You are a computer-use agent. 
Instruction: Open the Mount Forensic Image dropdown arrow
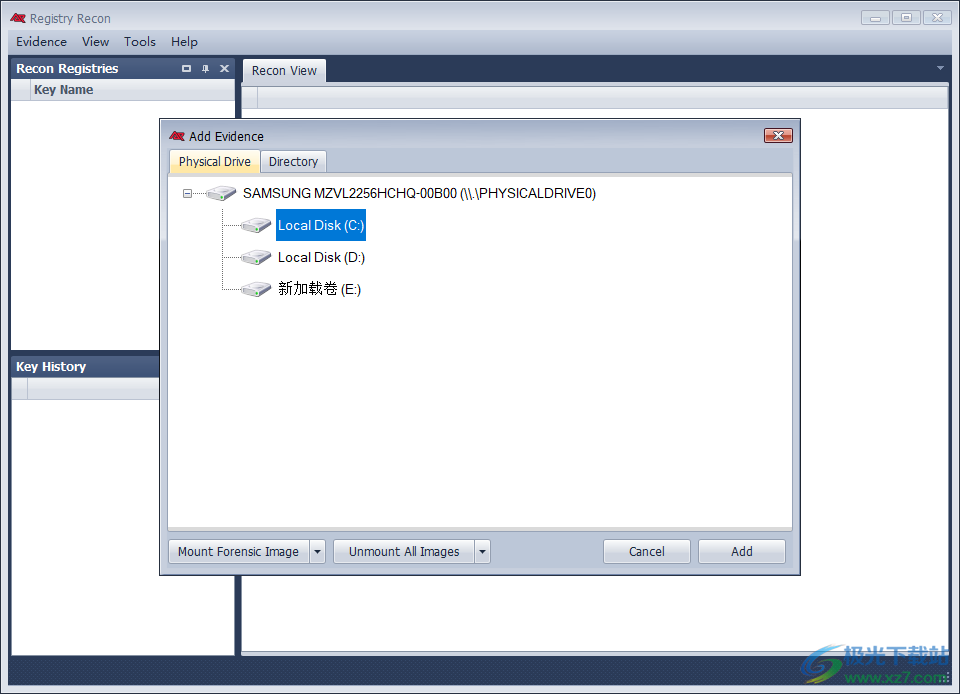pos(317,551)
